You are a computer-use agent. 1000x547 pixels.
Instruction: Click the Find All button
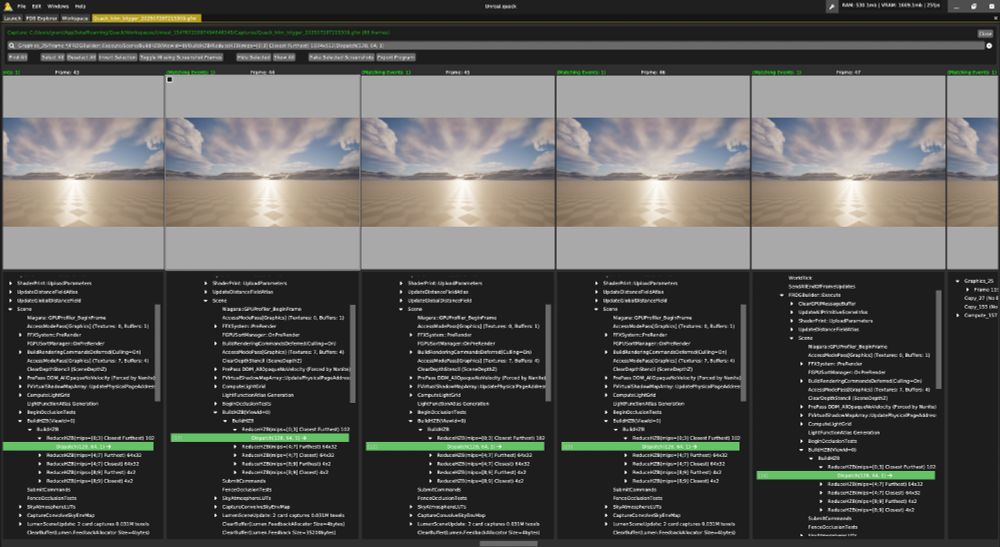coord(18,57)
